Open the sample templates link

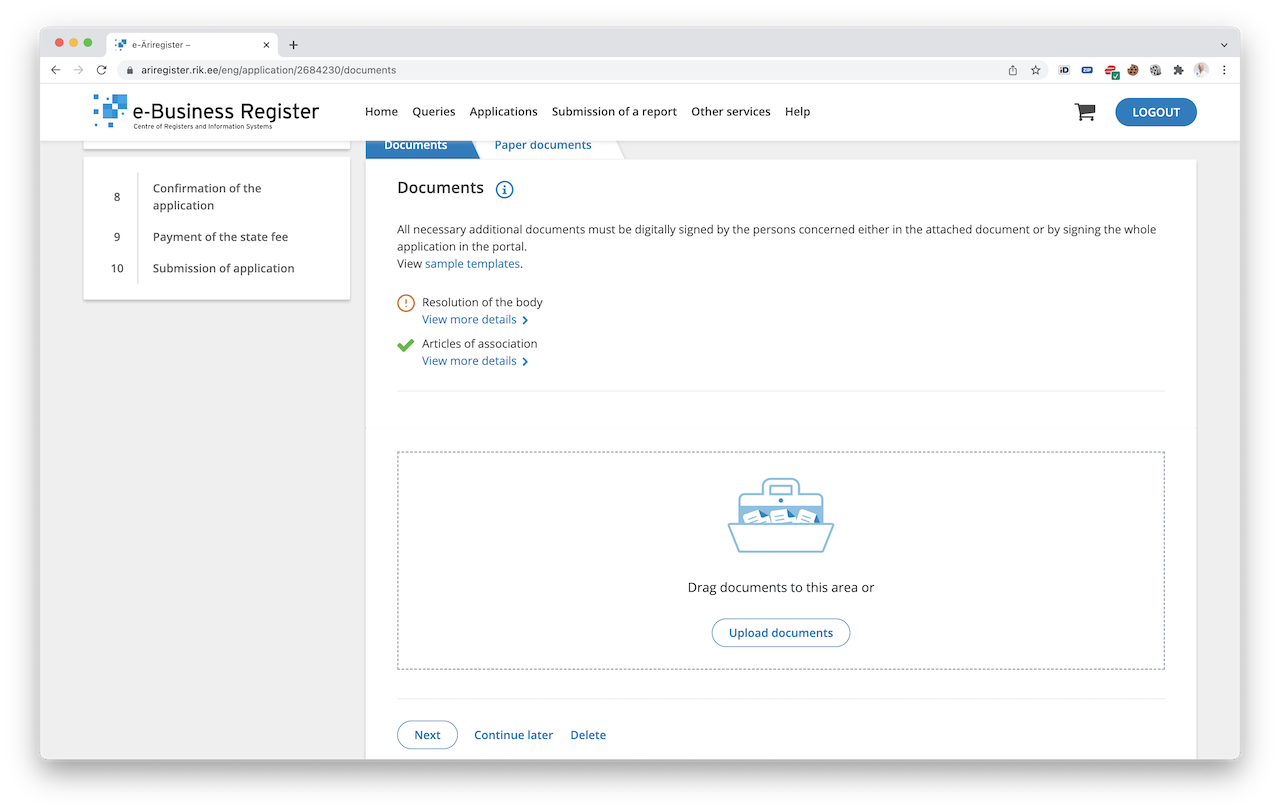472,264
